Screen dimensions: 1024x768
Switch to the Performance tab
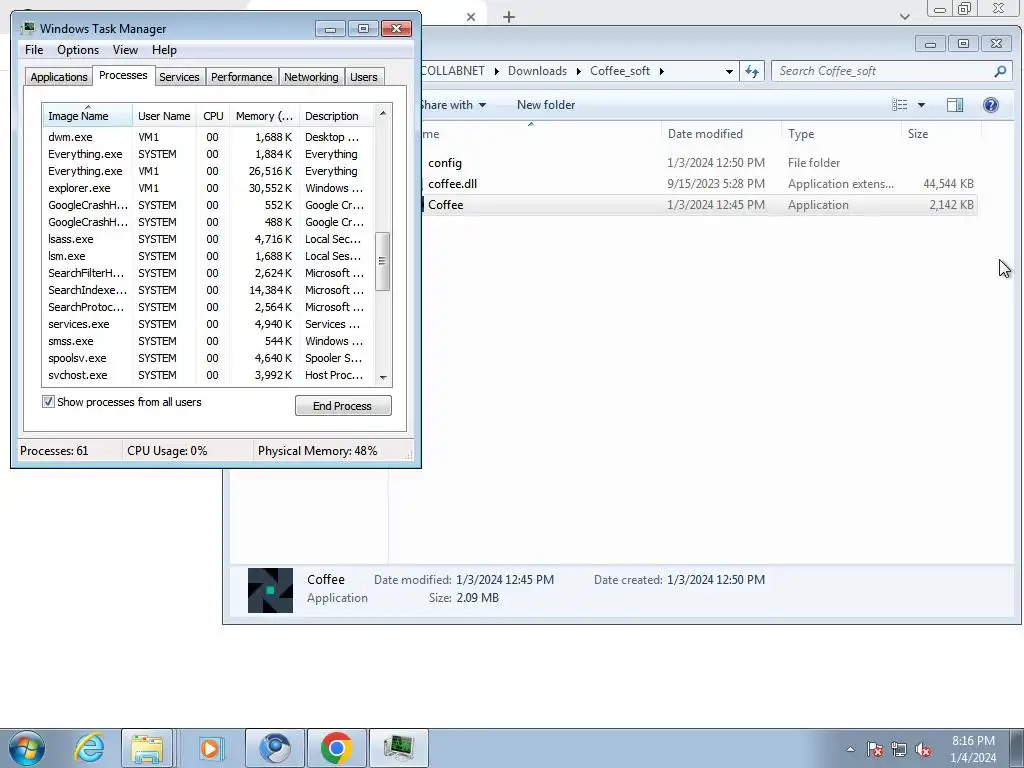click(x=241, y=77)
